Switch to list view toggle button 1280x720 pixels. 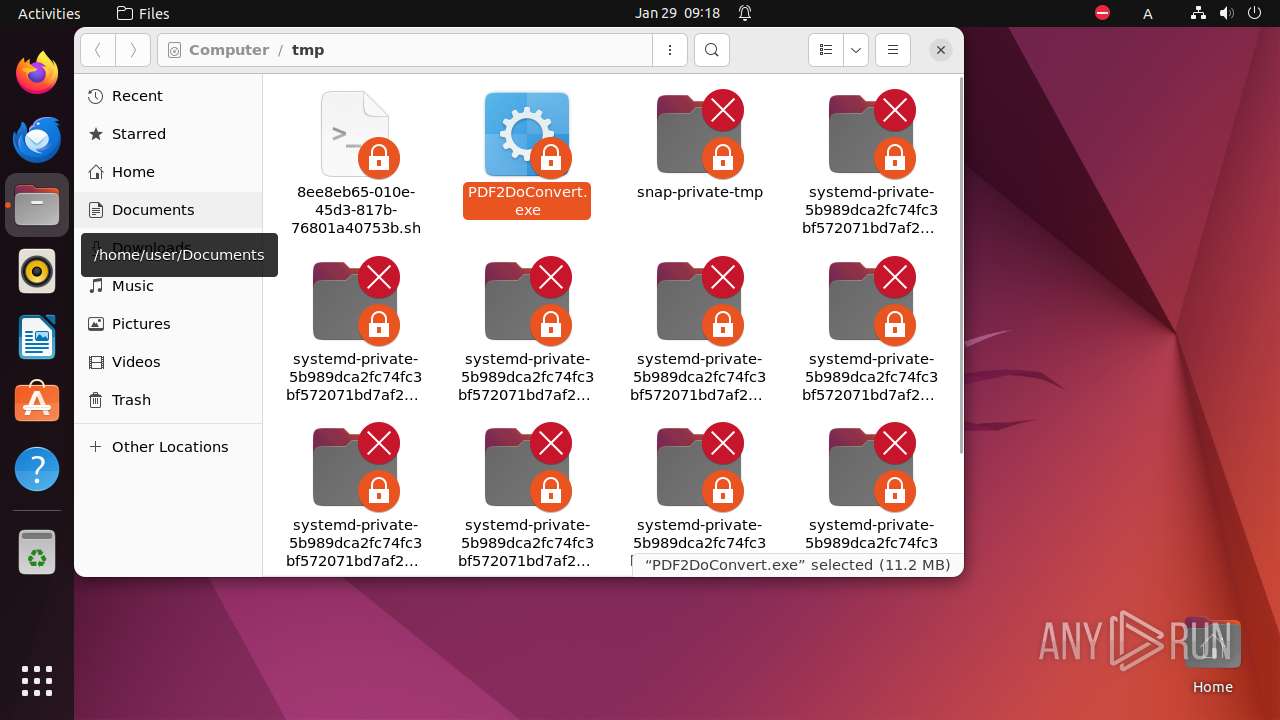pos(825,50)
